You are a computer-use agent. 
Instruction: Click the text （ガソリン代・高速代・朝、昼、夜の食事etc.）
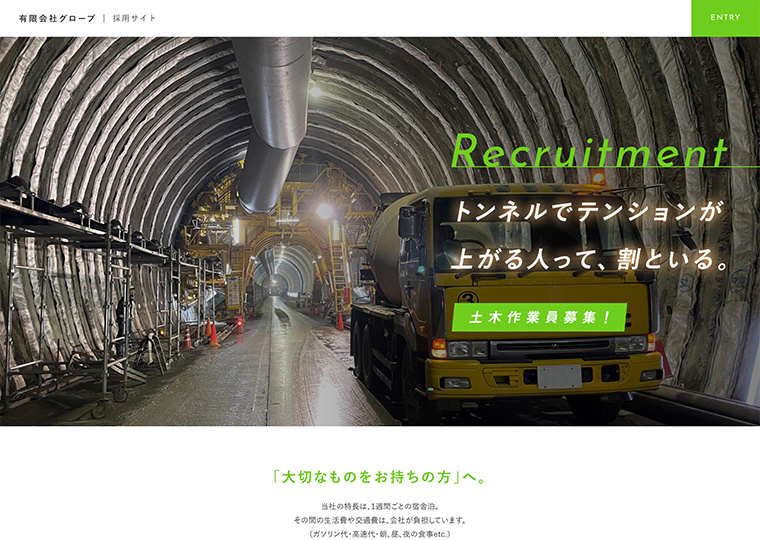click(x=380, y=534)
